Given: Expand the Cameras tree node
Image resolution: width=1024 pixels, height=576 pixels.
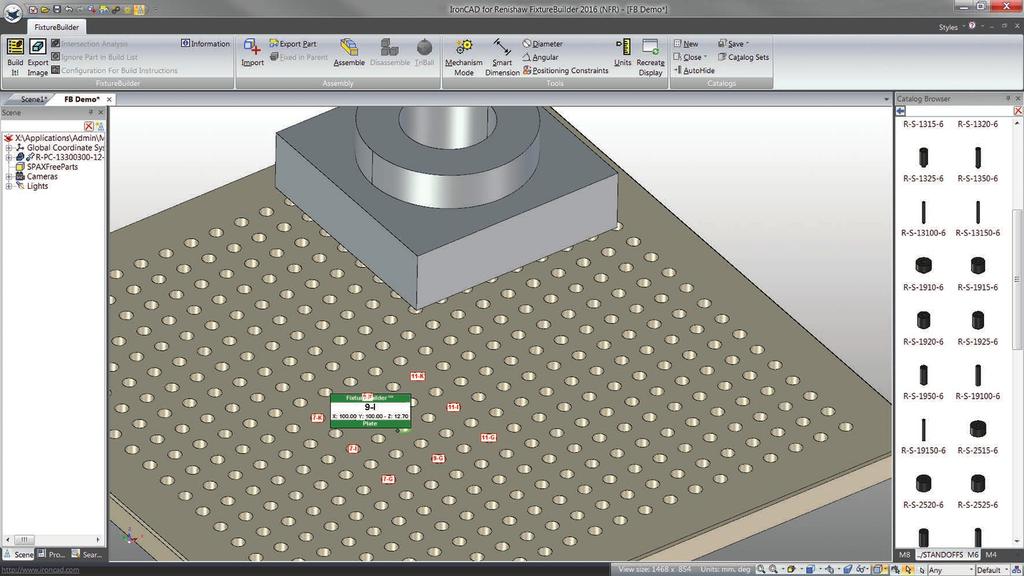Looking at the screenshot, I should point(8,176).
